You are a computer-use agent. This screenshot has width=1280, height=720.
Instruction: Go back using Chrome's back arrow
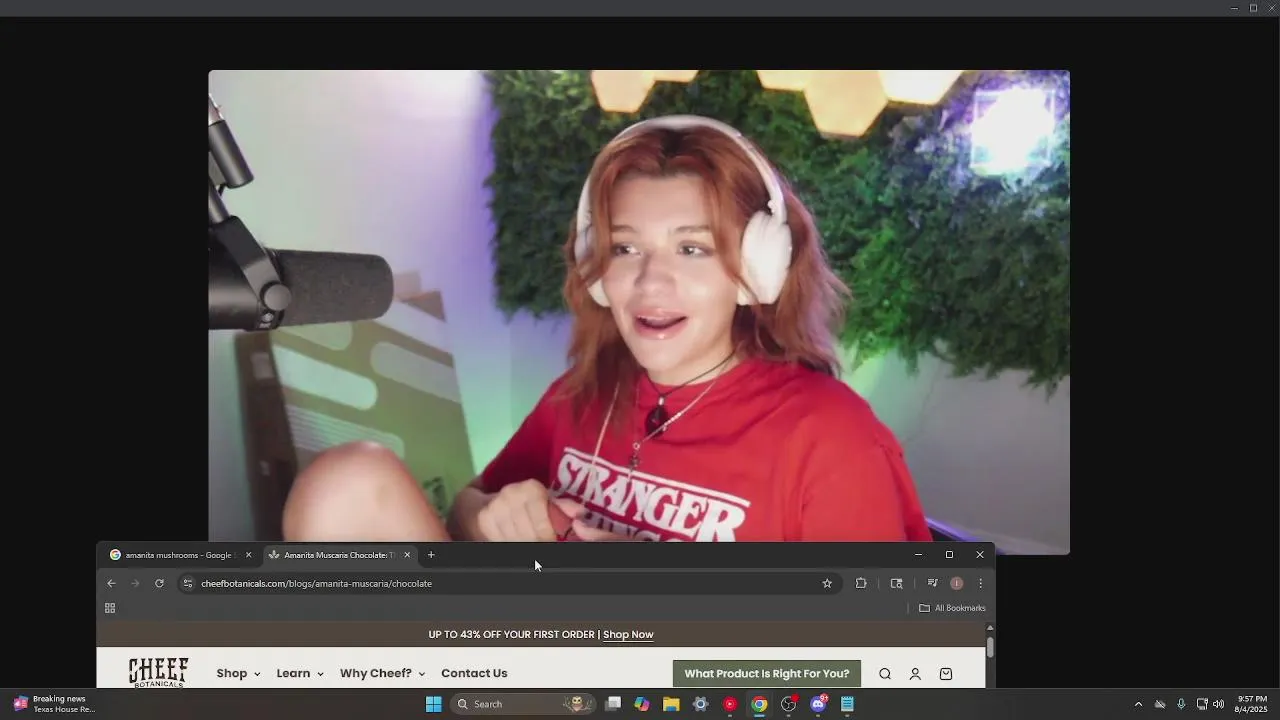(x=111, y=583)
